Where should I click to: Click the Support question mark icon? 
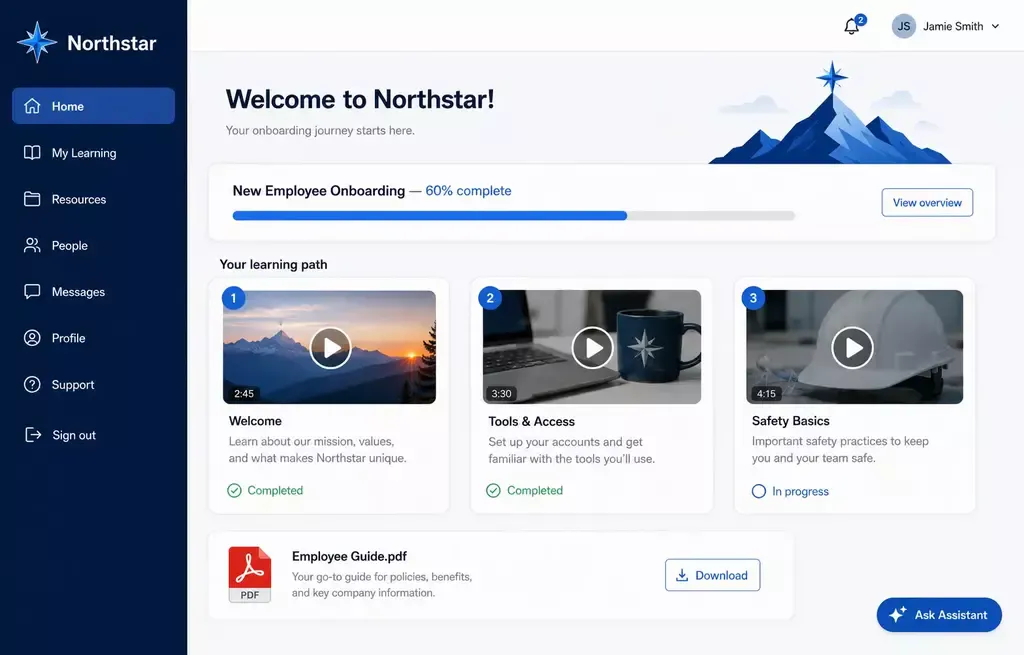tap(32, 384)
